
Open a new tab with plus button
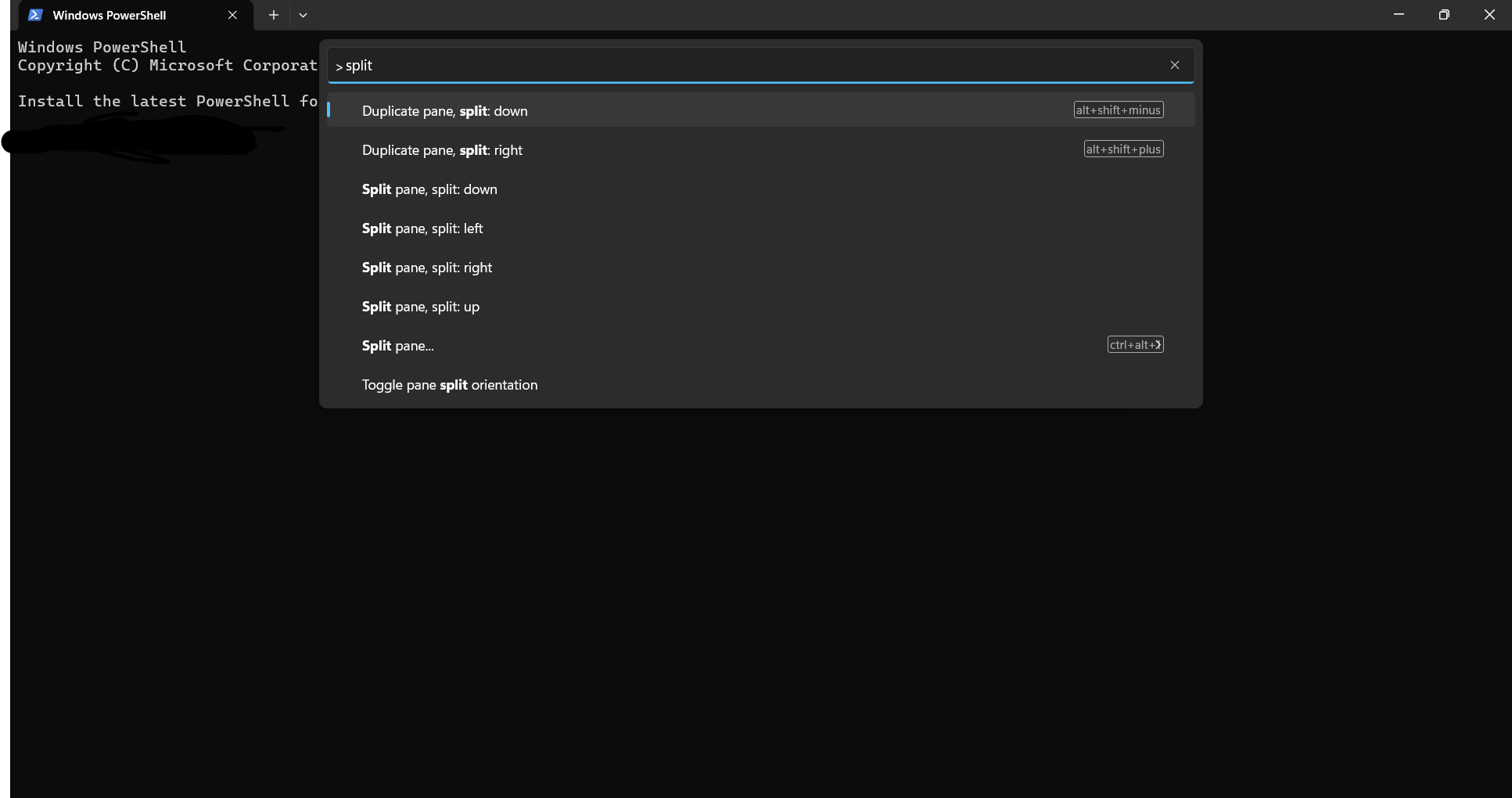coord(274,15)
